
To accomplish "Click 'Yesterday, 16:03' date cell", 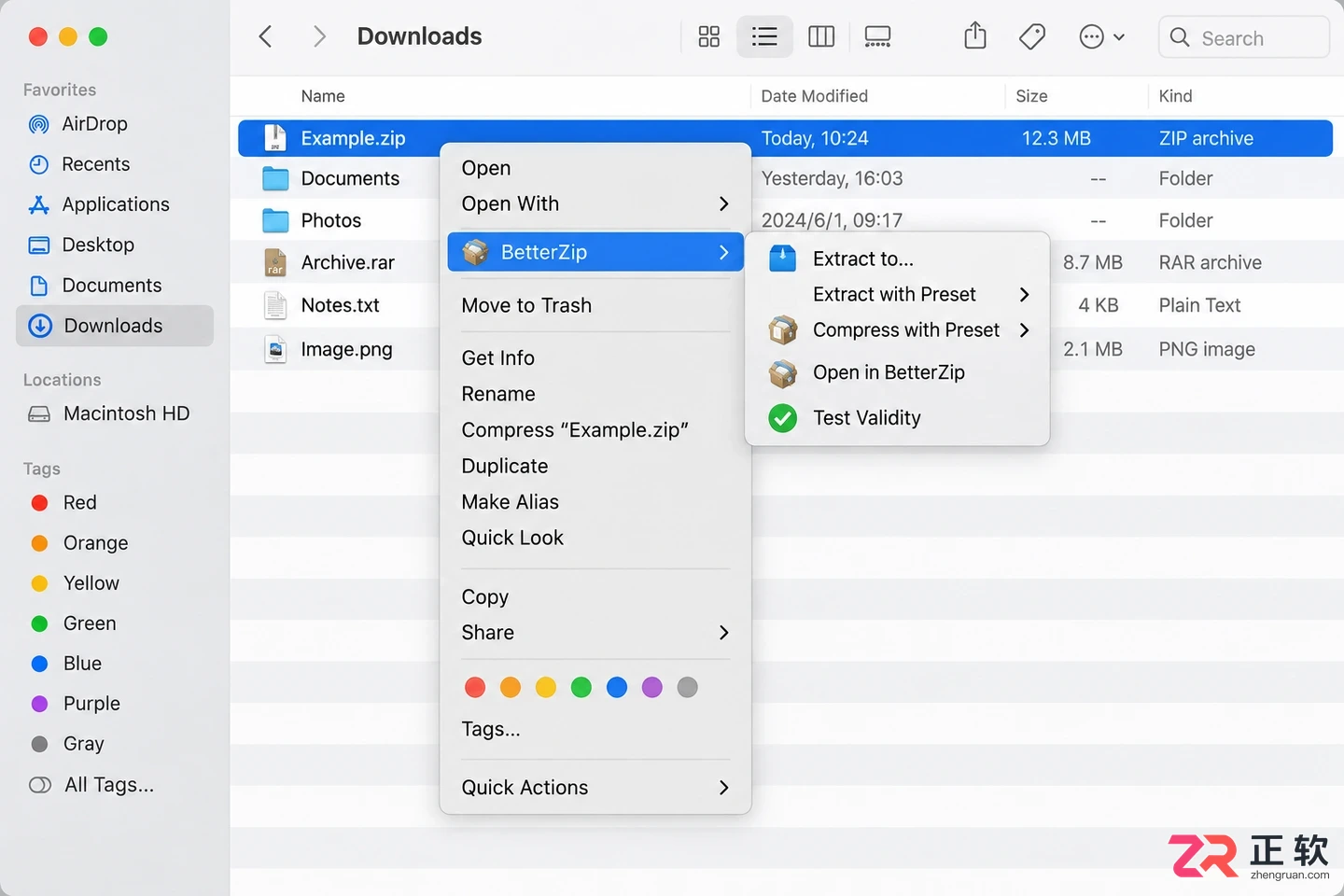I will pos(833,178).
